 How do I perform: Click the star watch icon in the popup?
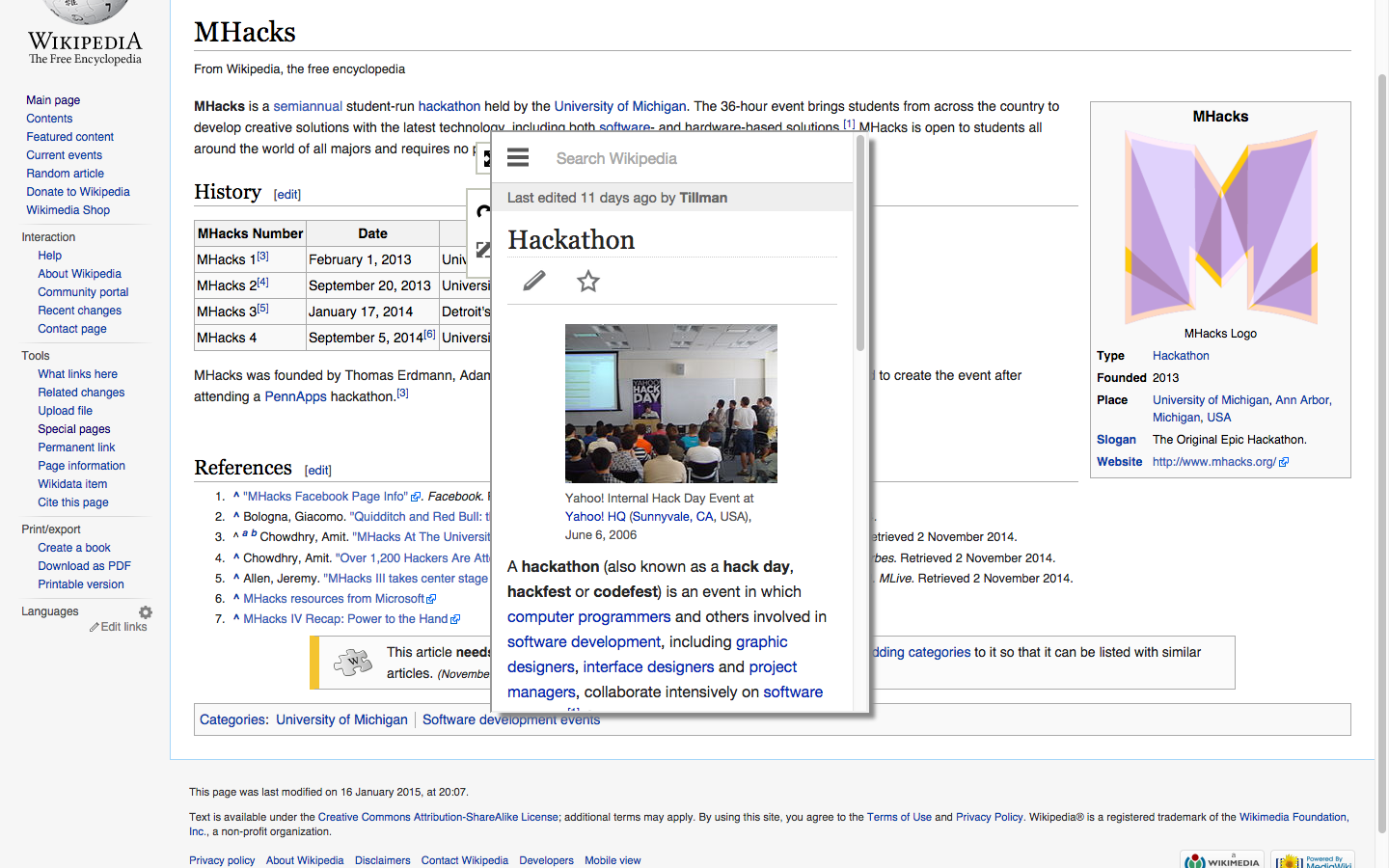[x=588, y=281]
